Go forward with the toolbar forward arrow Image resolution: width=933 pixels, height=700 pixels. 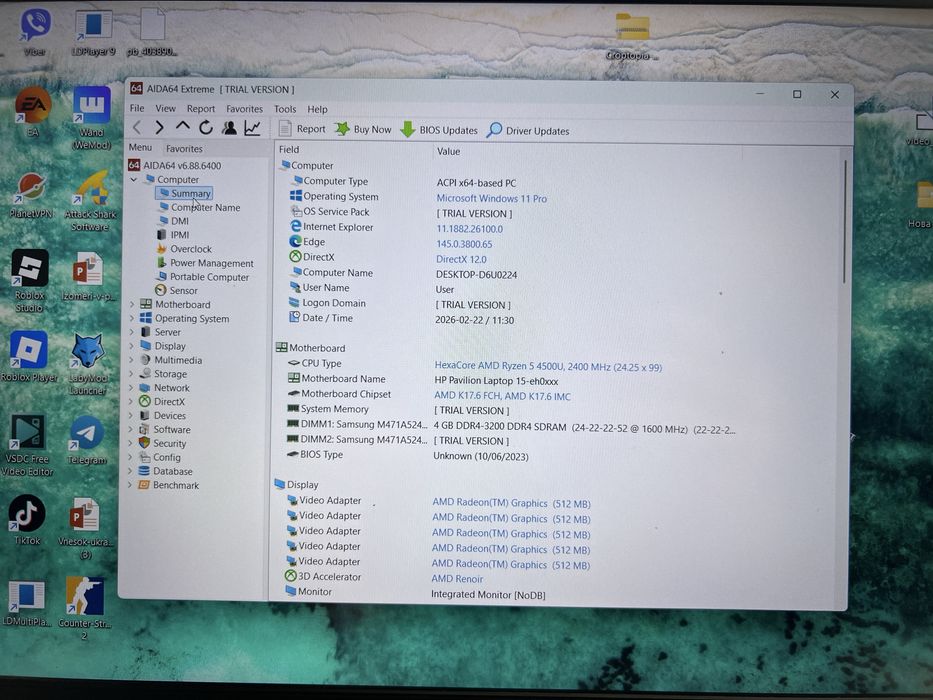159,127
